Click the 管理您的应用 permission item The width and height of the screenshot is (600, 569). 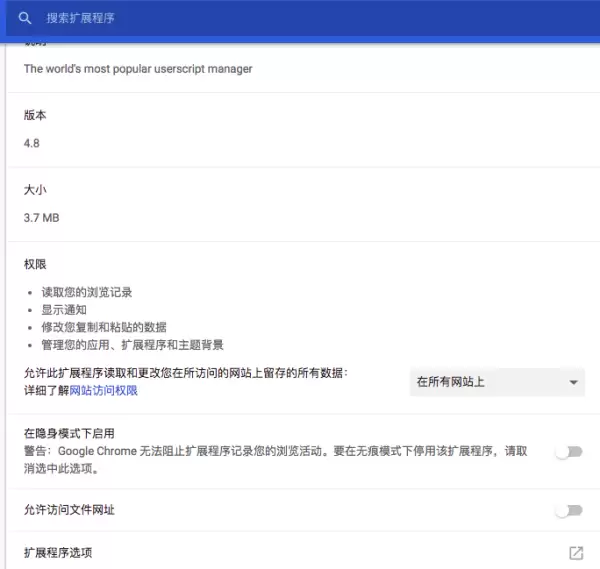tap(132, 345)
